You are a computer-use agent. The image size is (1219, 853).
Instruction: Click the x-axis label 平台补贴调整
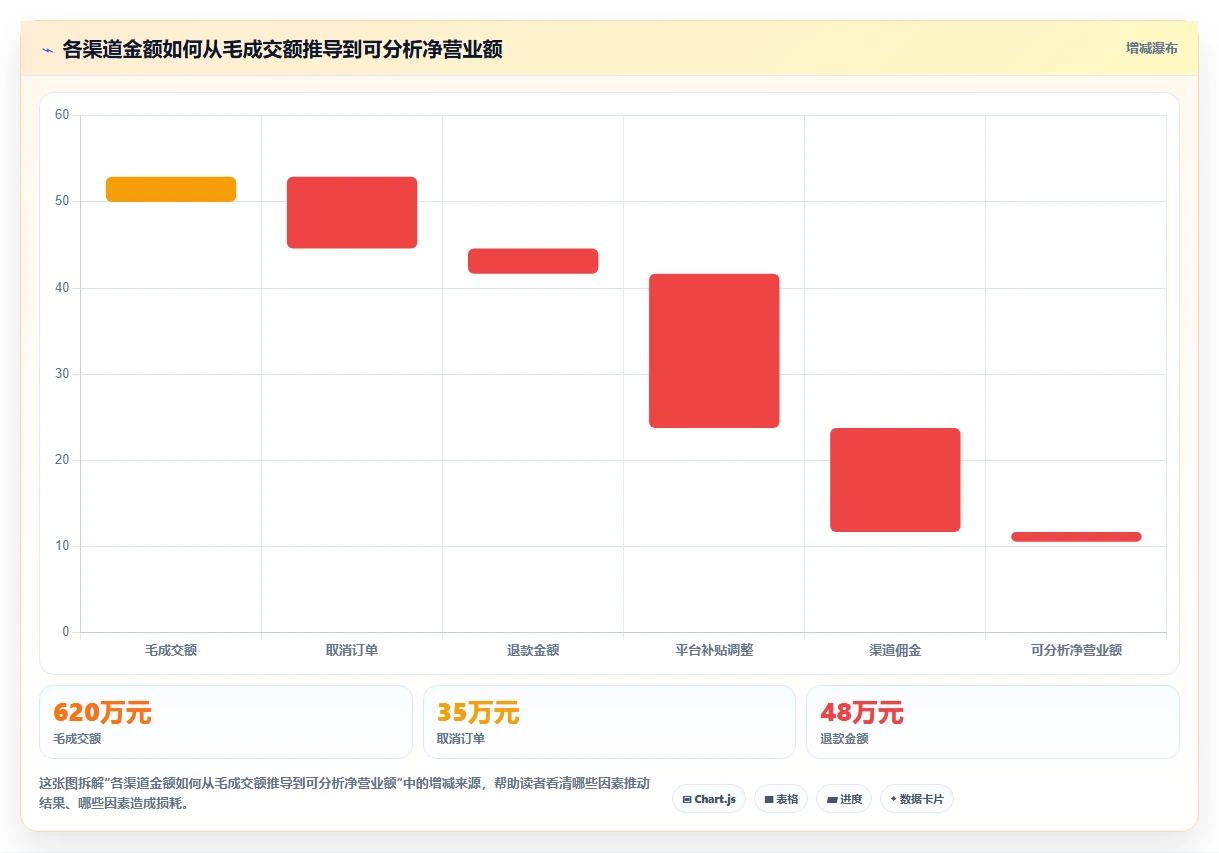click(714, 650)
